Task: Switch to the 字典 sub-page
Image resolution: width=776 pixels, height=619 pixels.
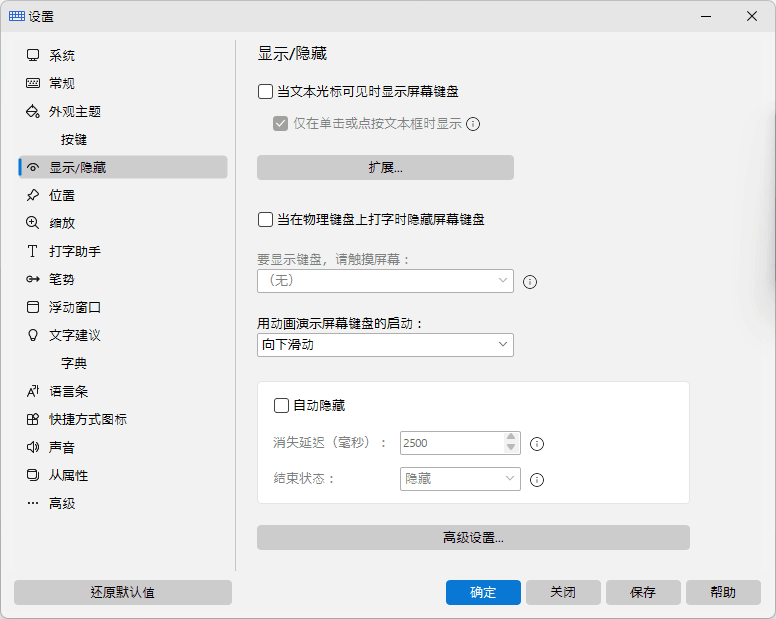Action: tap(122, 364)
